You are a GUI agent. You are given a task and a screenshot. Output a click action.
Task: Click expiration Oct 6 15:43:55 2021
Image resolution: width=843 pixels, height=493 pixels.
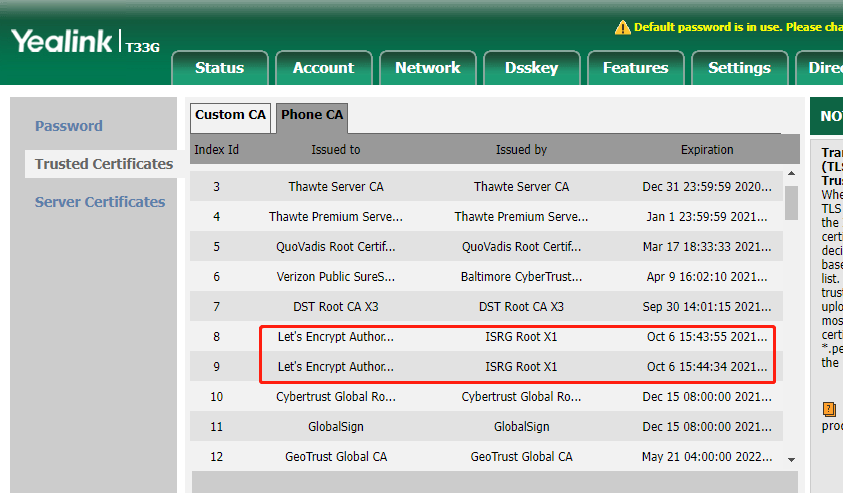pos(707,337)
